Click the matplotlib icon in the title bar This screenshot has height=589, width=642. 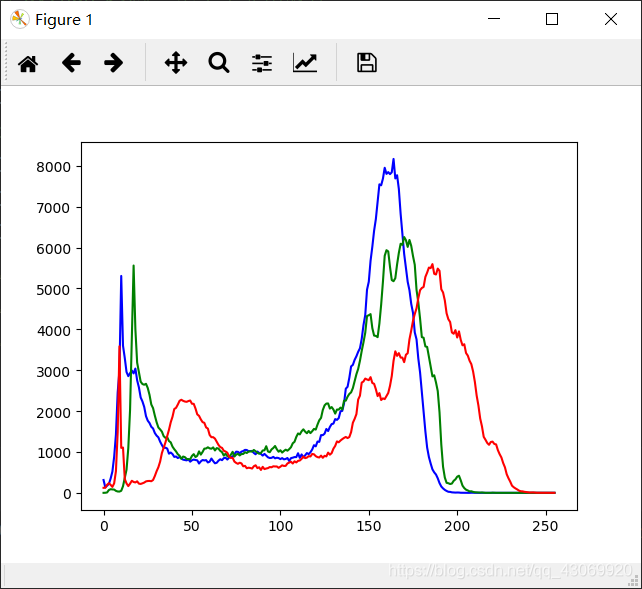tap(20, 19)
